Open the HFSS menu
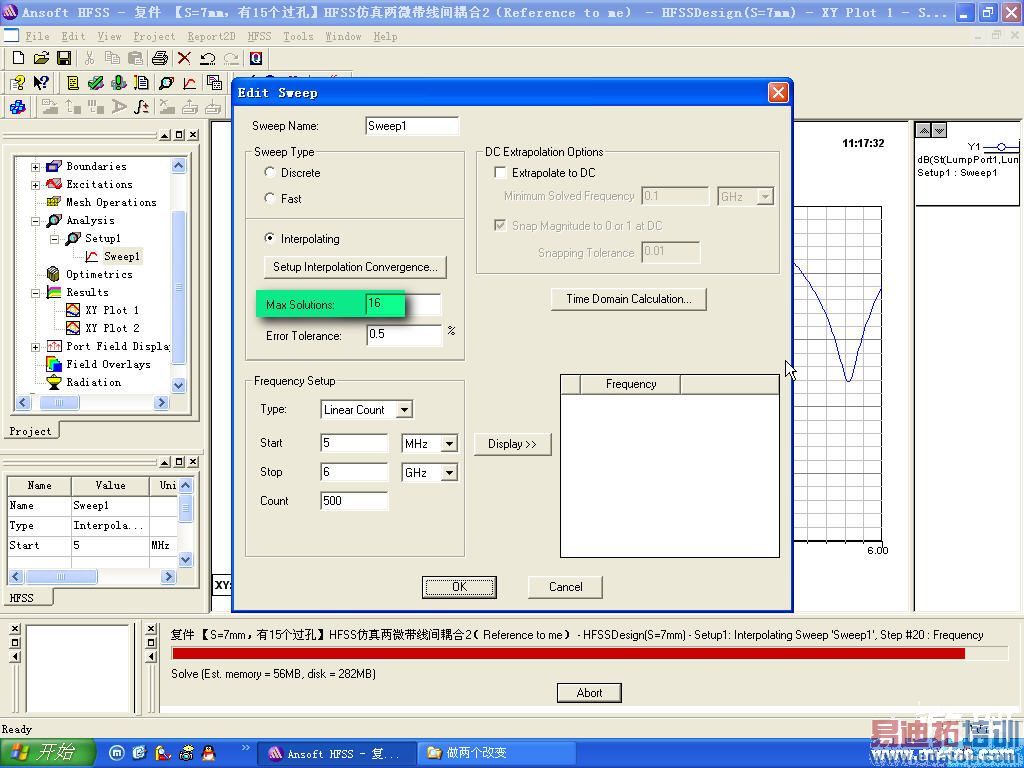This screenshot has height=768, width=1024. 259,37
